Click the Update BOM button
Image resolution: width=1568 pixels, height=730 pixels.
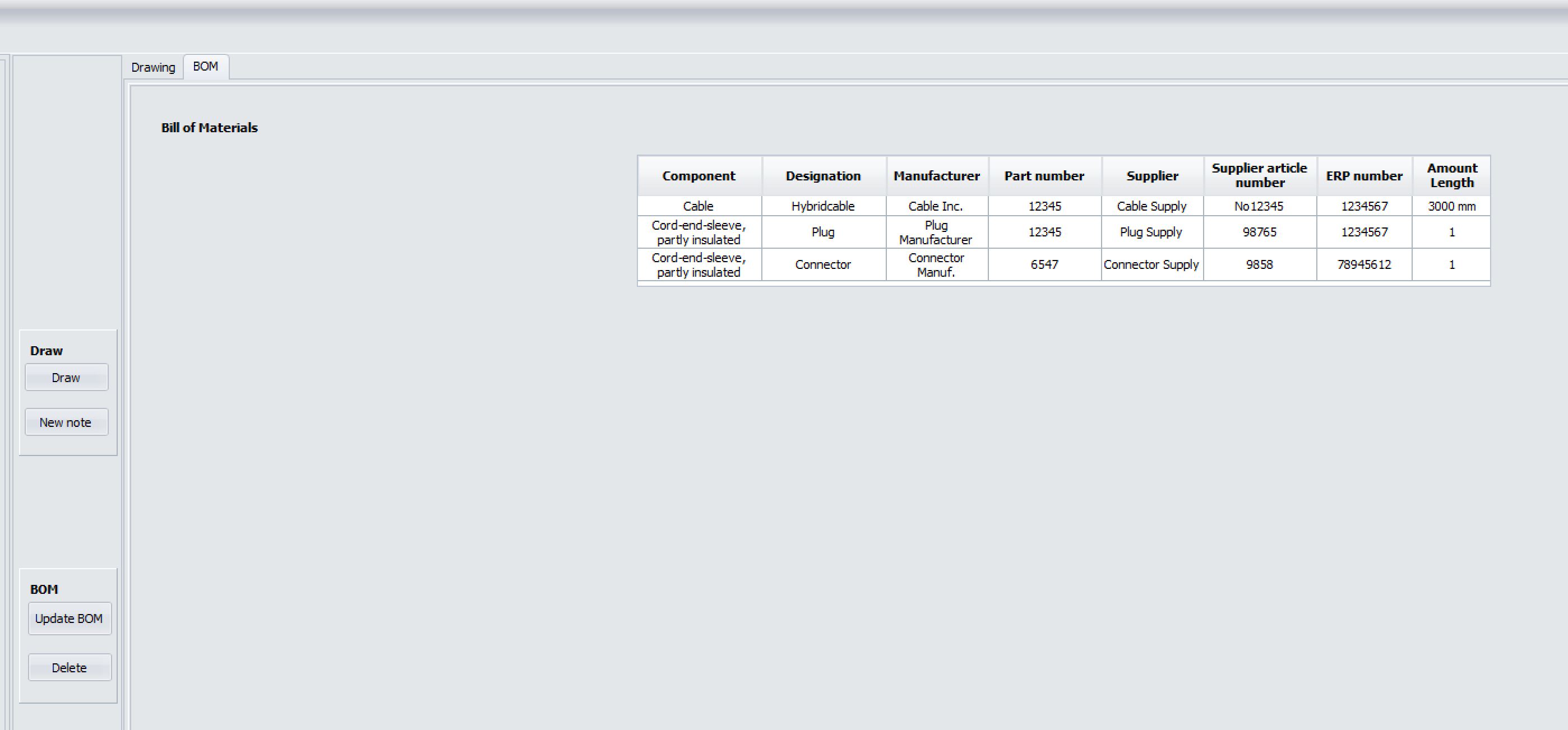[70, 619]
